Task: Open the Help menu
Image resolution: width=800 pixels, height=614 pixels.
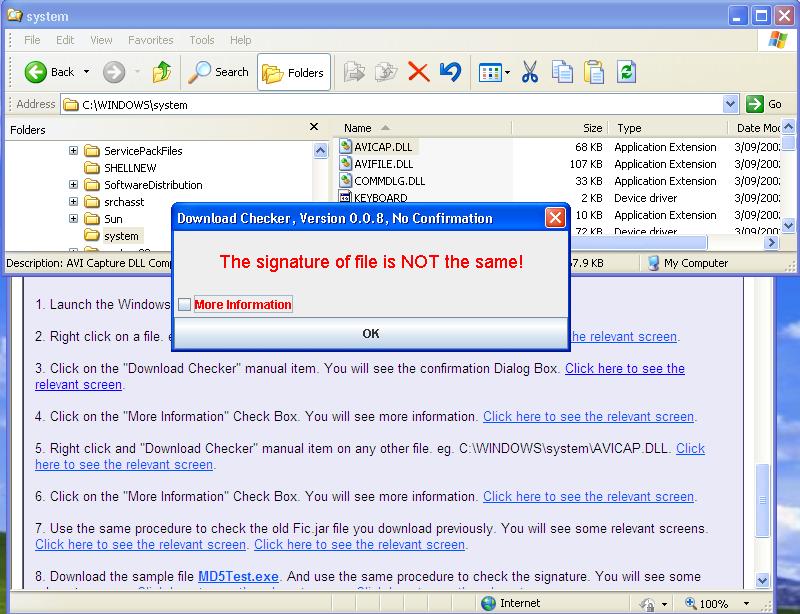Action: 240,40
